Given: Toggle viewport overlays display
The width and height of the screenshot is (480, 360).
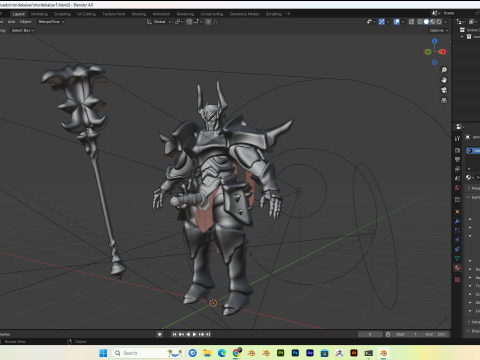Looking at the screenshot, I should click(x=397, y=22).
